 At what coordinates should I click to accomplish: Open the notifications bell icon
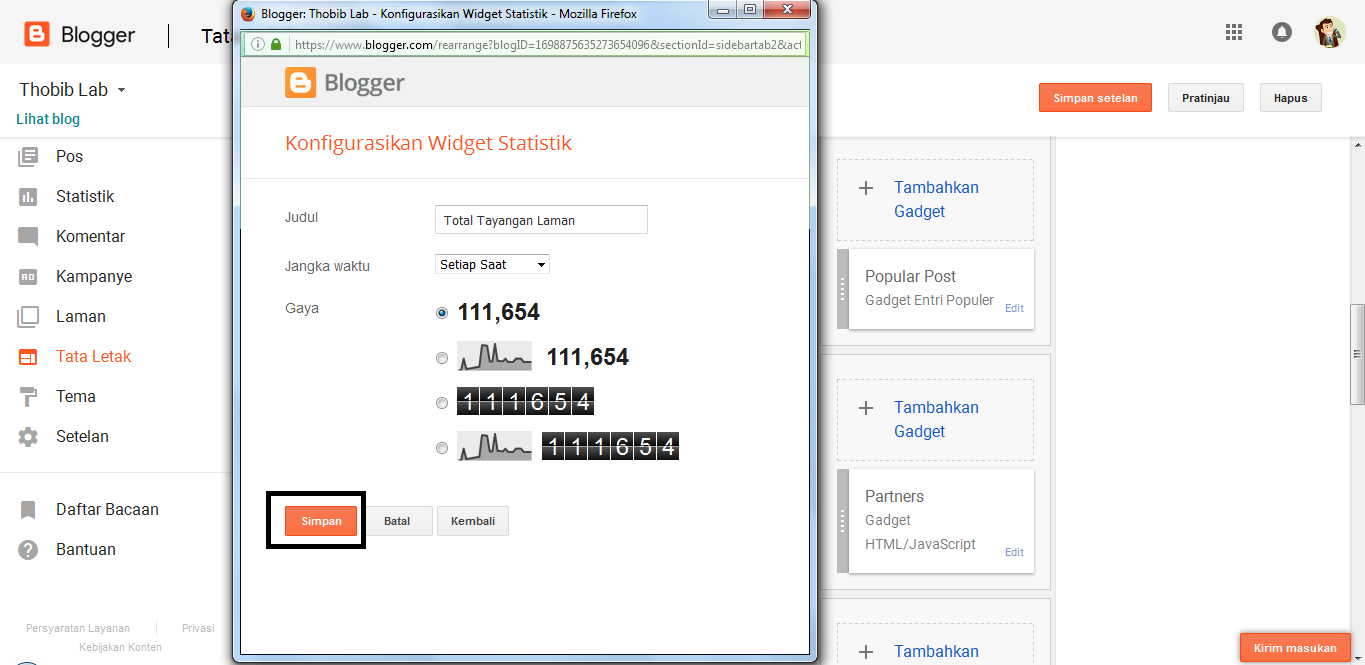pyautogui.click(x=1281, y=32)
